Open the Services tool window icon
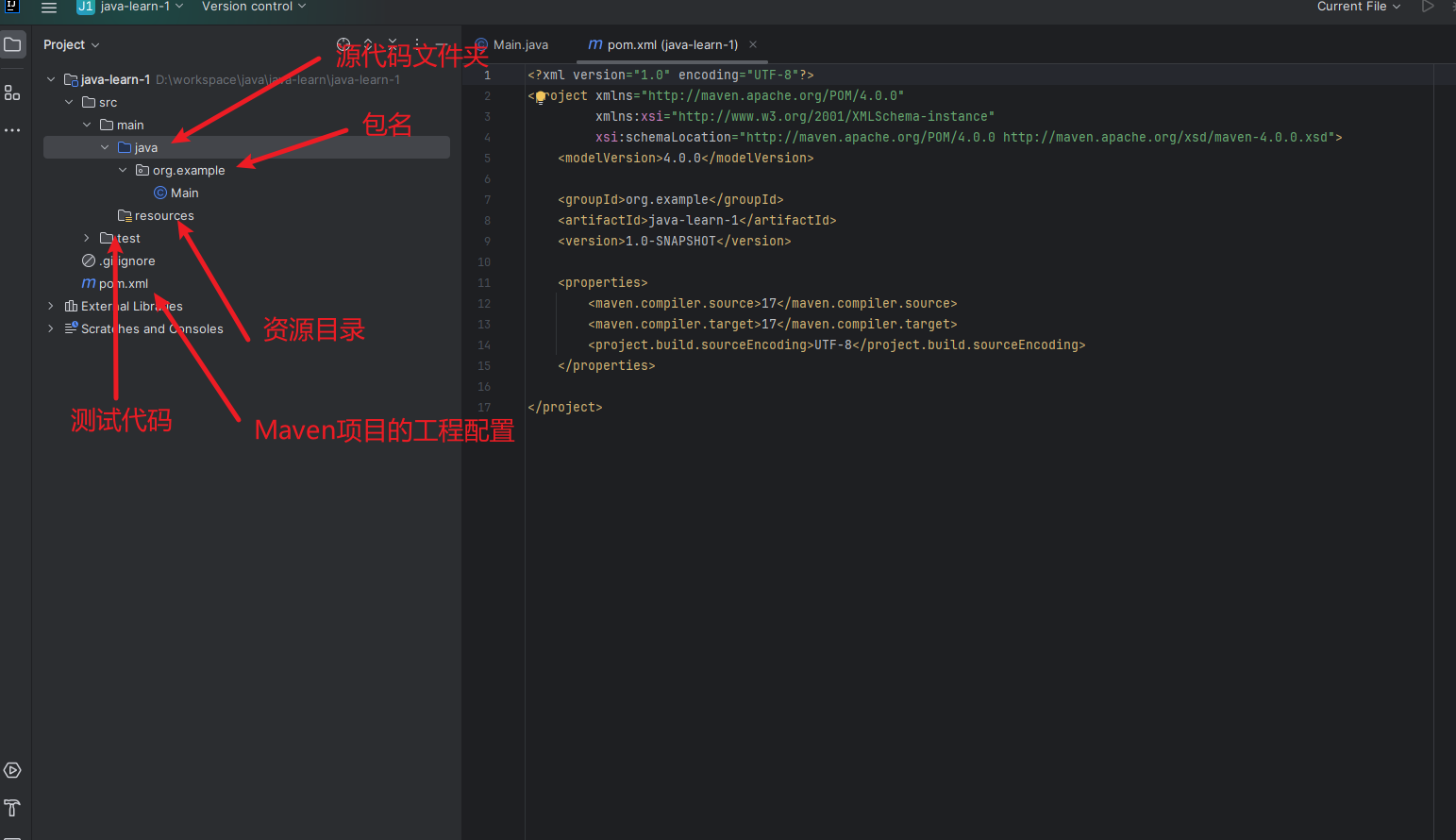1456x840 pixels. tap(12, 770)
